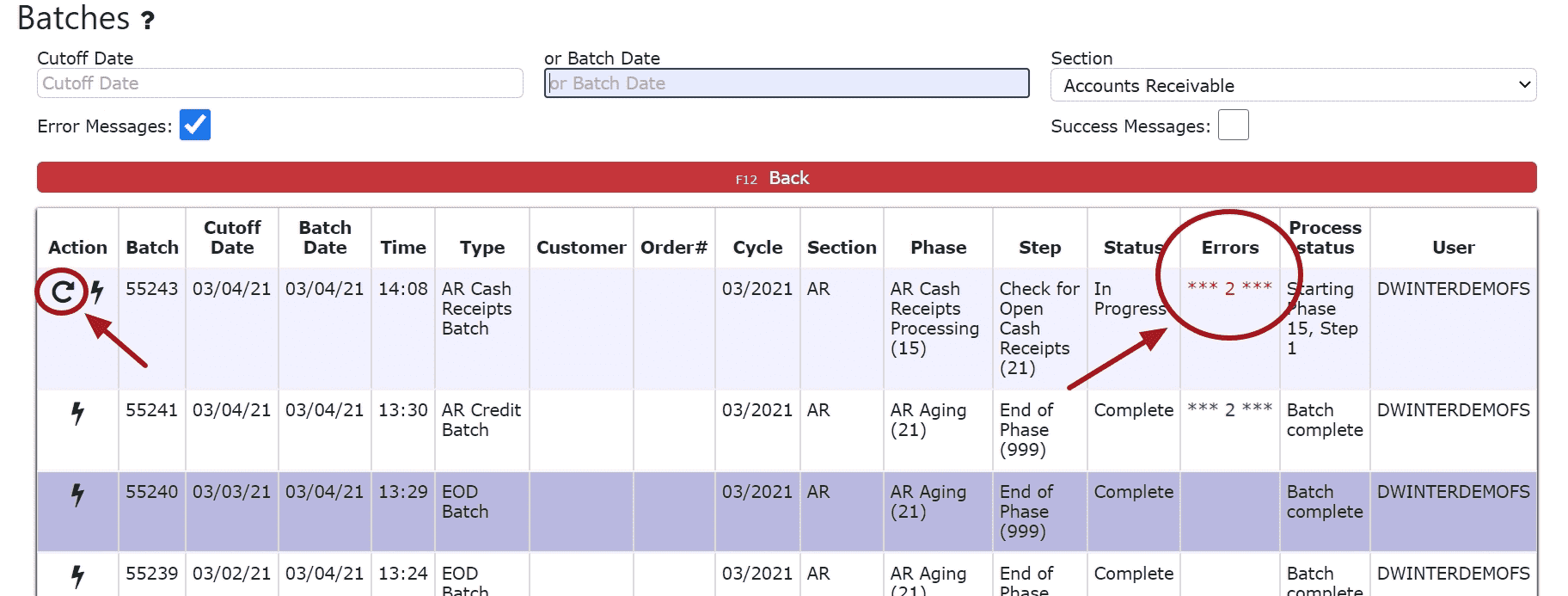The image size is (1568, 596).
Task: Click user DWINTERDEMOFS for batch 55243
Action: pyautogui.click(x=1454, y=289)
